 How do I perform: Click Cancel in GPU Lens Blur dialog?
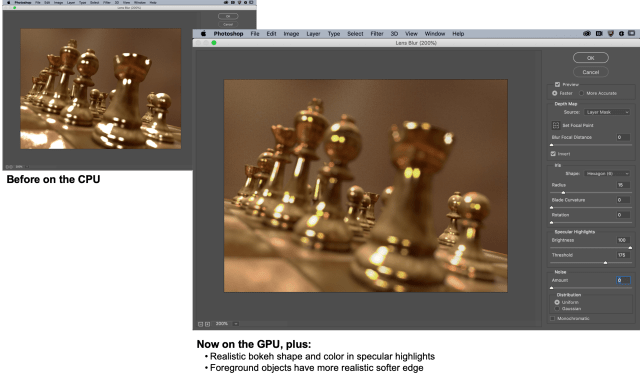590,72
